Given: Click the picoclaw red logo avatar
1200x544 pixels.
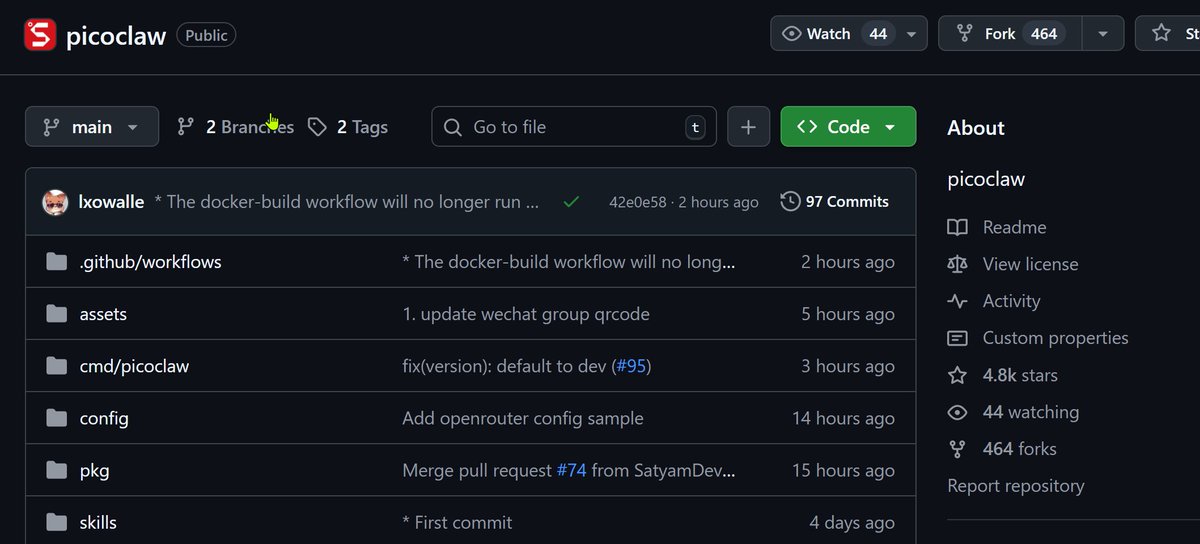Looking at the screenshot, I should pyautogui.click(x=41, y=36).
